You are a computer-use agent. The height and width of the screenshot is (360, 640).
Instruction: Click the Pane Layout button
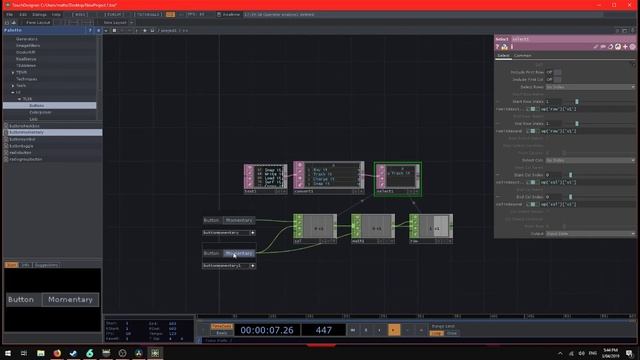pos(38,23)
